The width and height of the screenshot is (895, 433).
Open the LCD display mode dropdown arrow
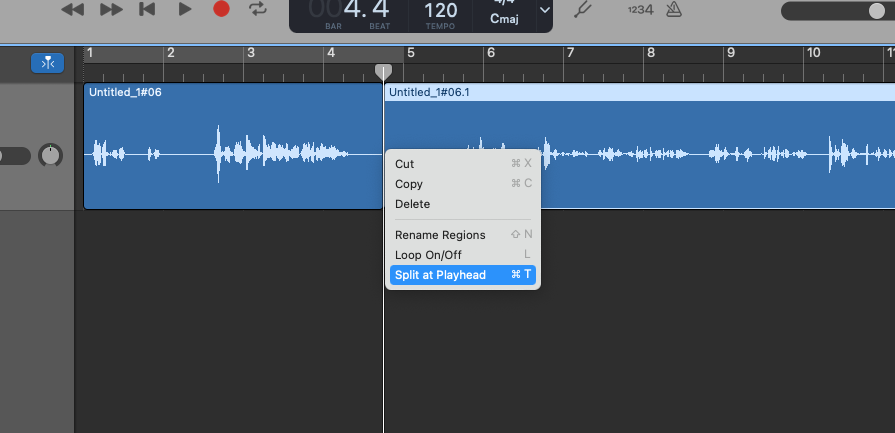(x=545, y=10)
